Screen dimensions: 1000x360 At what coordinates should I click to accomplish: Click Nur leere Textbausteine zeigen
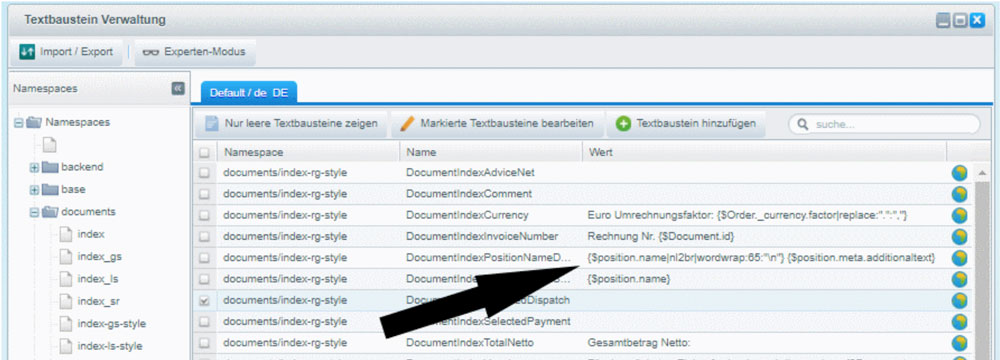[291, 123]
